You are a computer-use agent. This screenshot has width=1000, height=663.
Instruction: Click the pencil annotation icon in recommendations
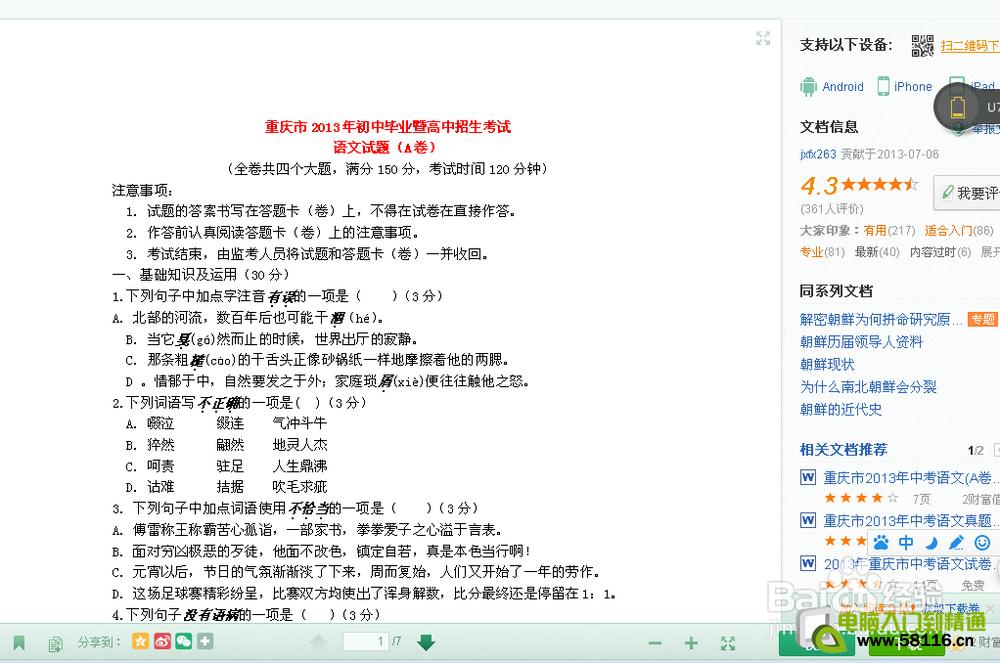(956, 543)
